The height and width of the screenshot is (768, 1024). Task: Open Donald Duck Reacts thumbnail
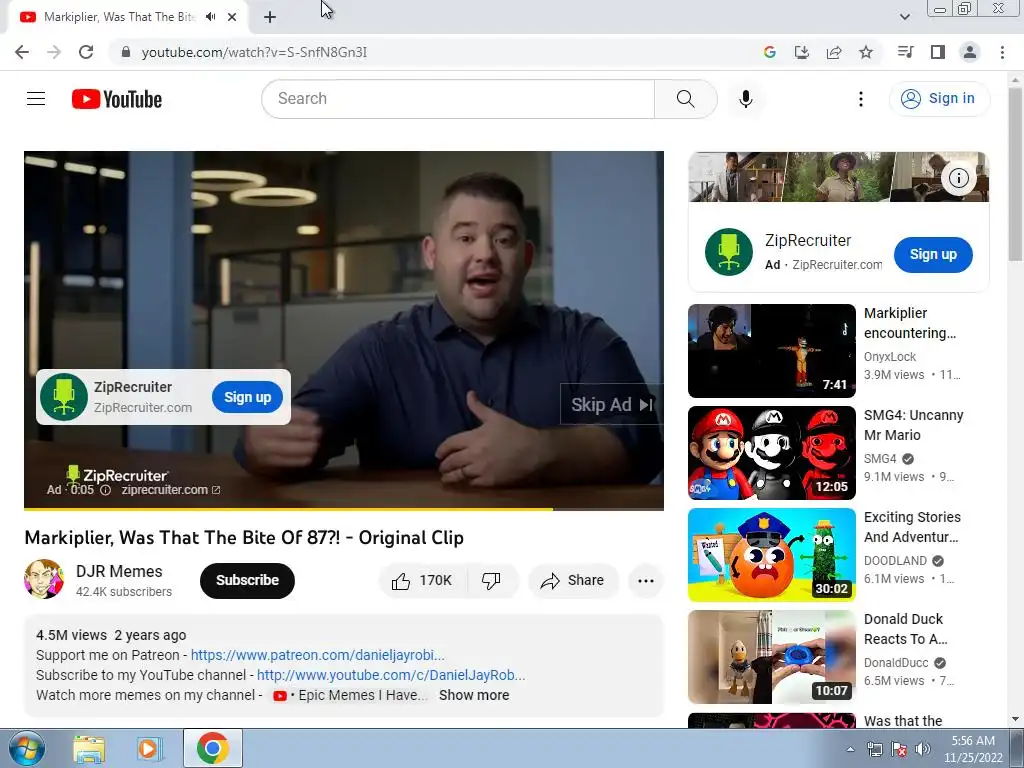coord(771,656)
